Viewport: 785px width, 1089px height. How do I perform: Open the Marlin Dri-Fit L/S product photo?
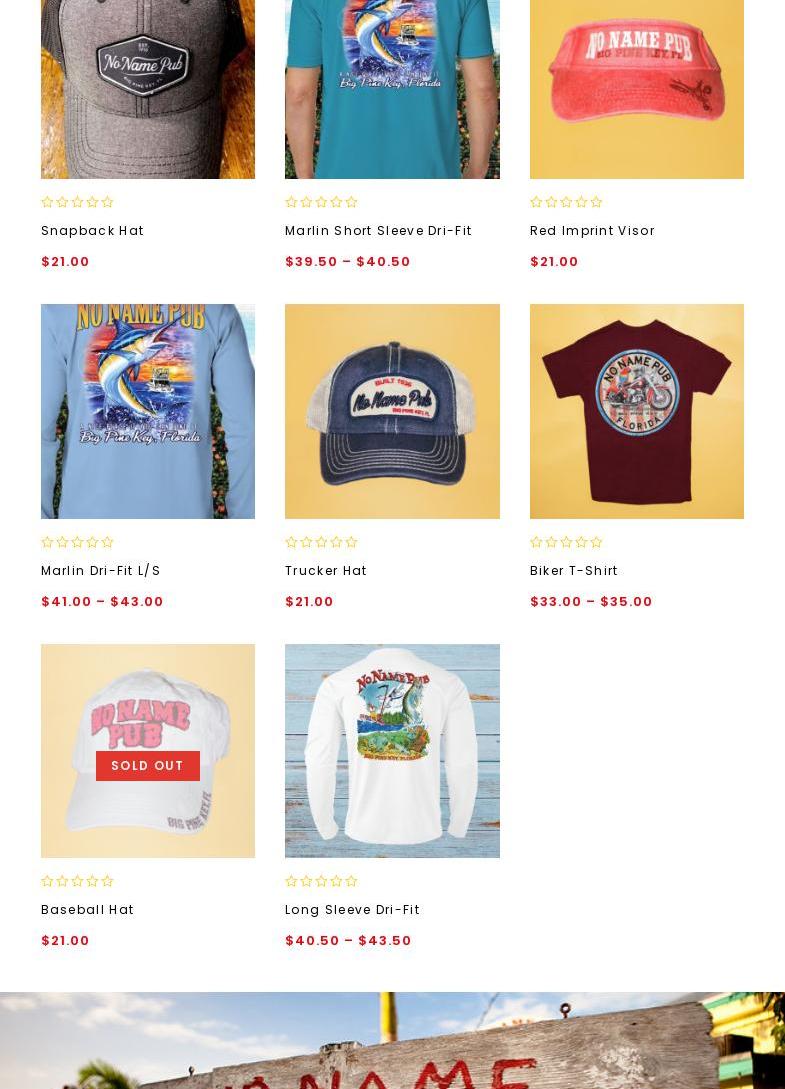click(148, 411)
